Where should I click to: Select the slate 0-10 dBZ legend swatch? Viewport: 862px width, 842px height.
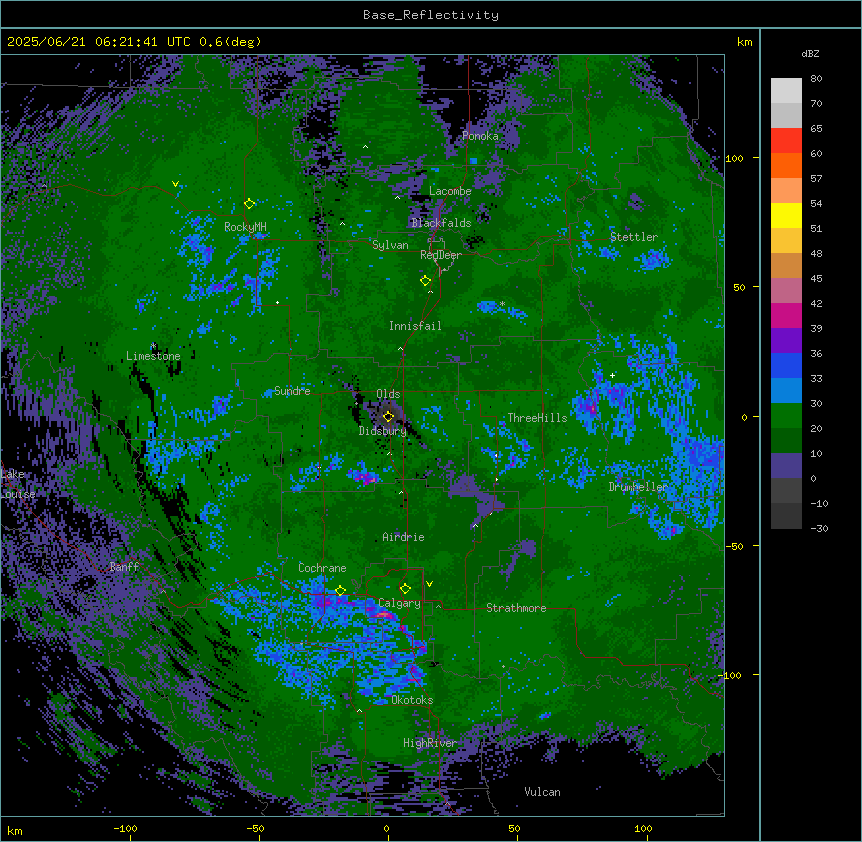786,466
